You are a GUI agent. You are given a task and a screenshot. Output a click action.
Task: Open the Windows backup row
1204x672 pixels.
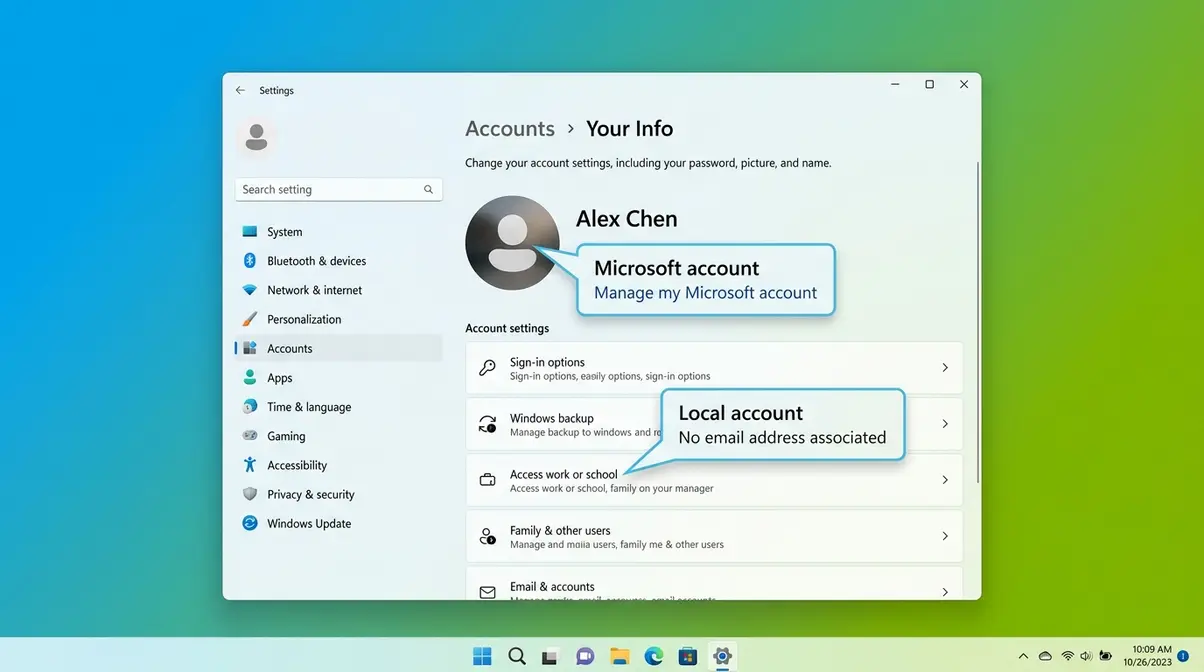coord(714,424)
